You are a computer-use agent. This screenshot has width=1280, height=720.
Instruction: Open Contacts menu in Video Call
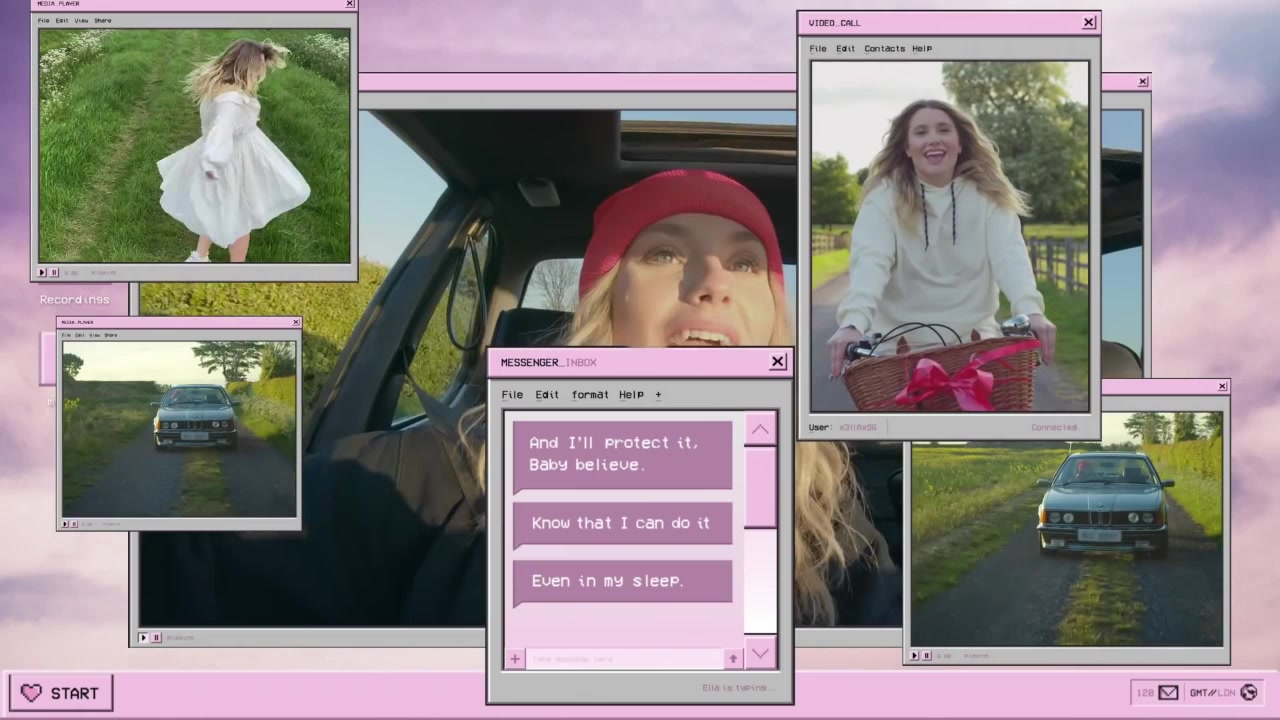[884, 48]
